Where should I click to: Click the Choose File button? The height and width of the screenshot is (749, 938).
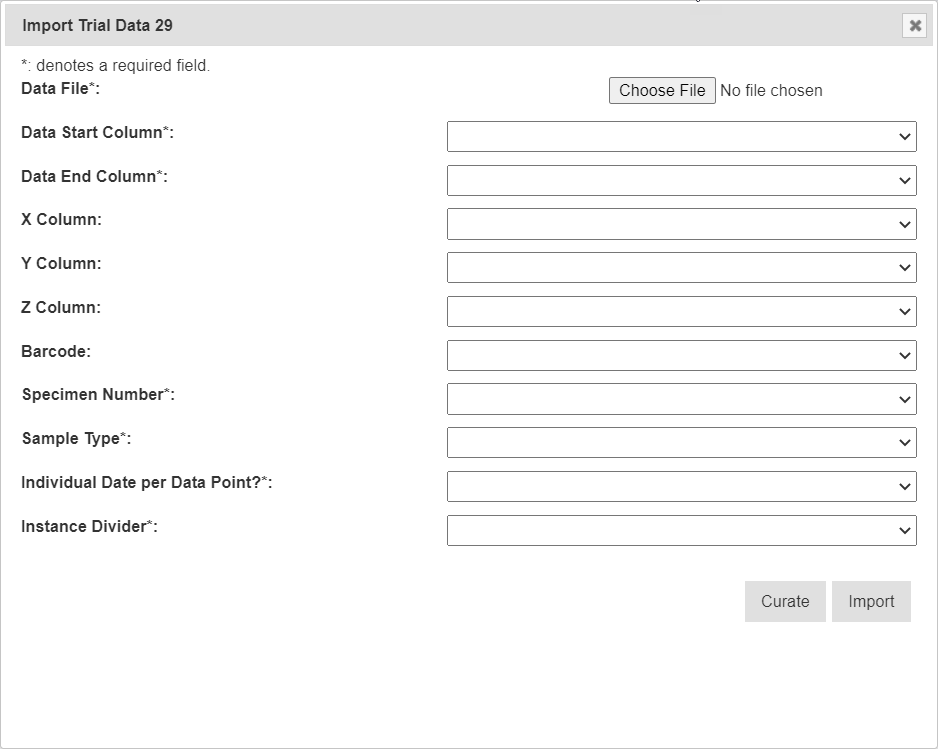tap(662, 90)
